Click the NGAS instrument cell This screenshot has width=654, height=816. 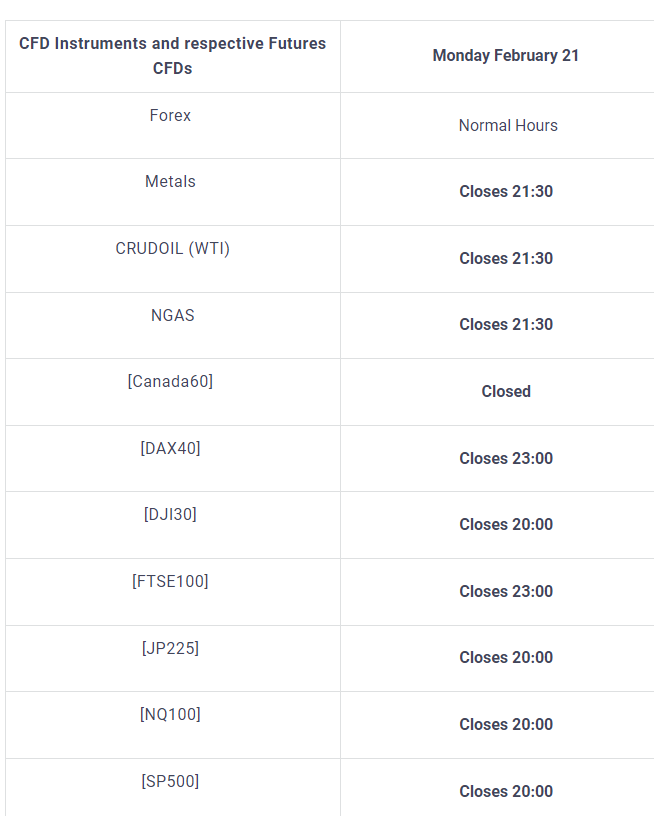[x=172, y=316]
